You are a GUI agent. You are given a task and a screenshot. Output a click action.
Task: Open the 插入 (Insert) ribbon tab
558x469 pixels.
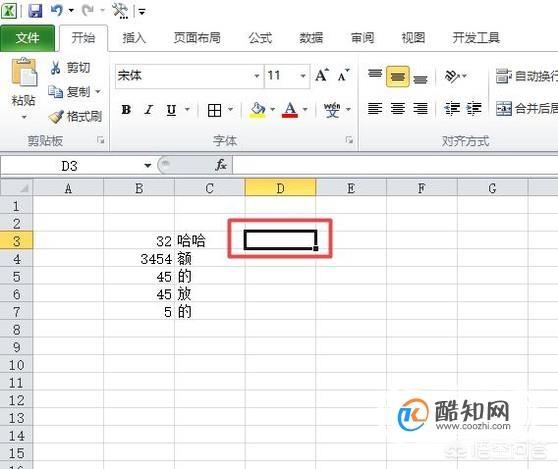pyautogui.click(x=134, y=38)
